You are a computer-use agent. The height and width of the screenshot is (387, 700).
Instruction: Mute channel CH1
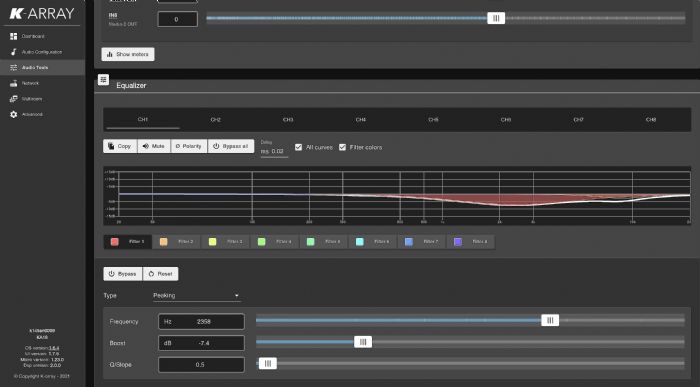[x=154, y=146]
